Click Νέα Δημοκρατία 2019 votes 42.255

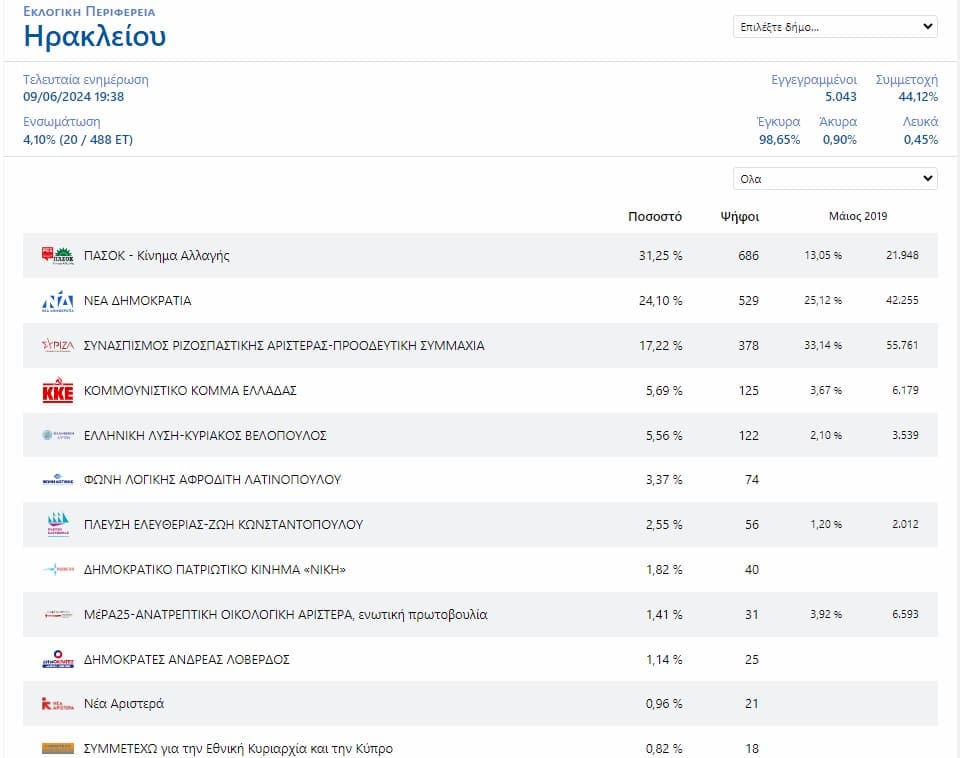902,300
